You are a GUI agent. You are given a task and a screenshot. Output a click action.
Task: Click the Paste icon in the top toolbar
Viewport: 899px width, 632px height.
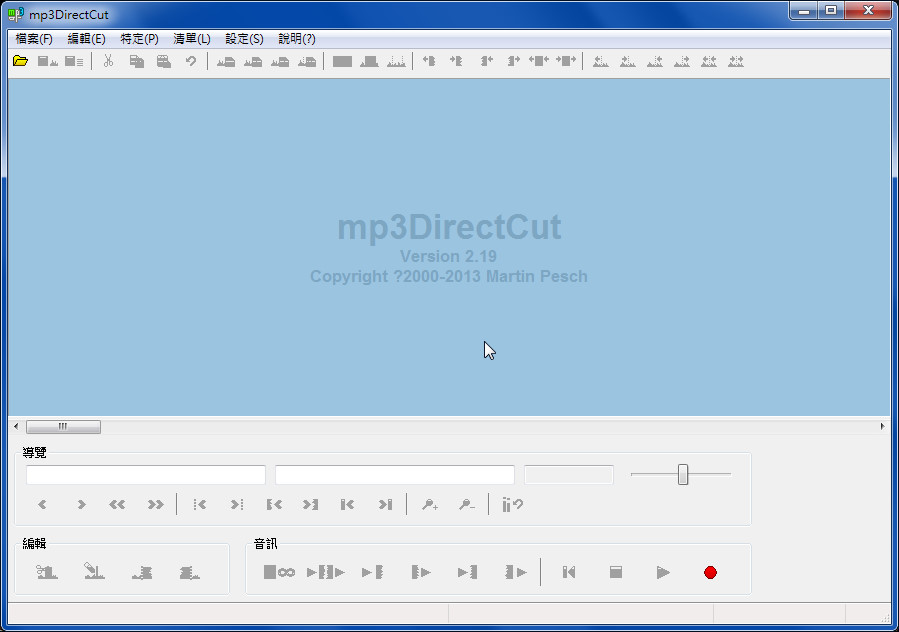tap(164, 61)
